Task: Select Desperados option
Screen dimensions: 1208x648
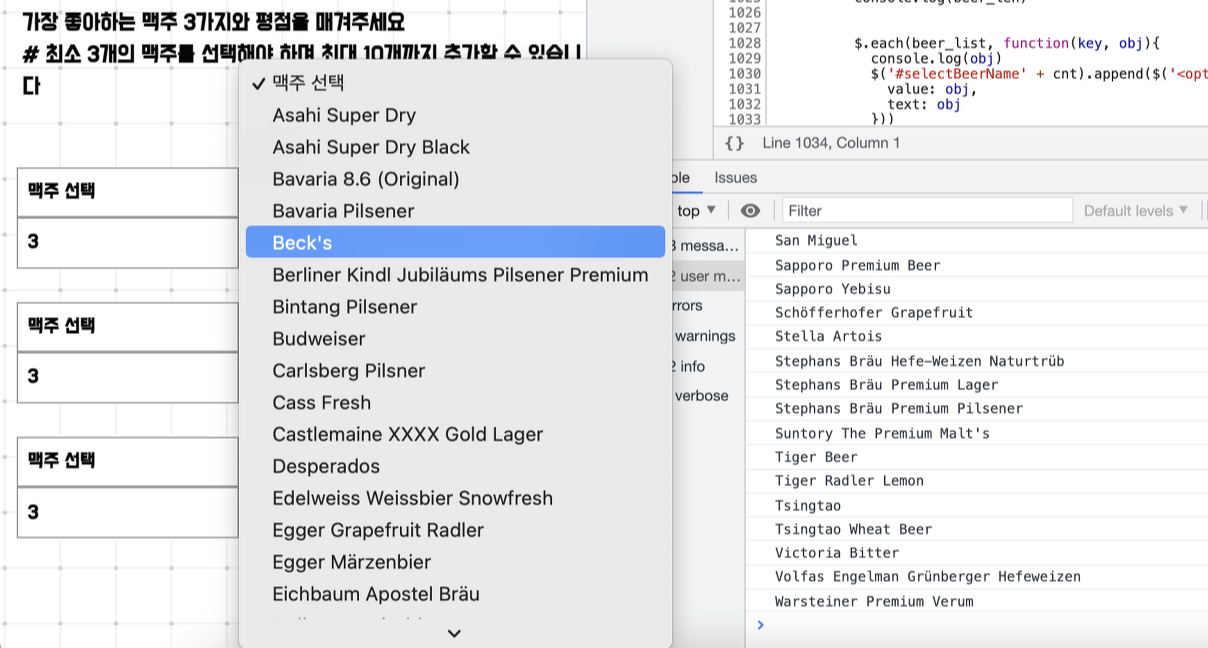Action: (x=455, y=467)
